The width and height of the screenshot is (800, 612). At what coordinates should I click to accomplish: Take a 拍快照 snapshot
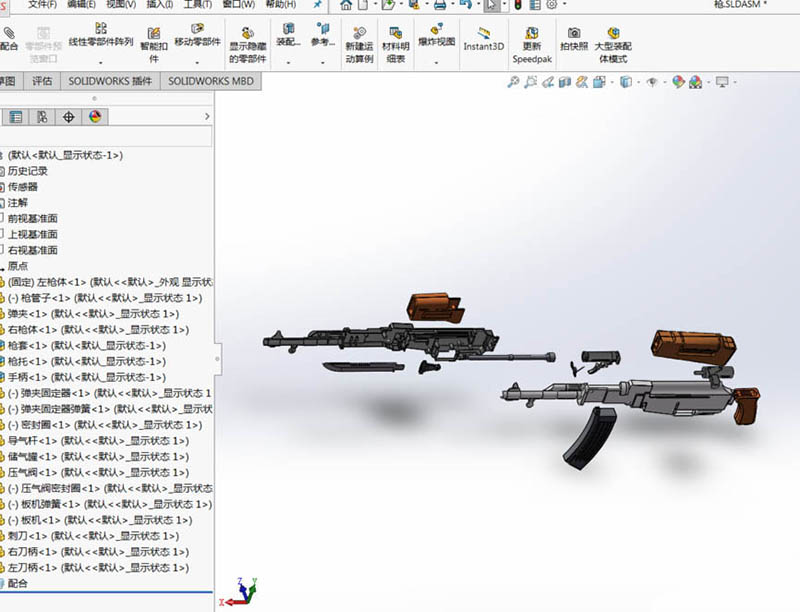tap(574, 39)
